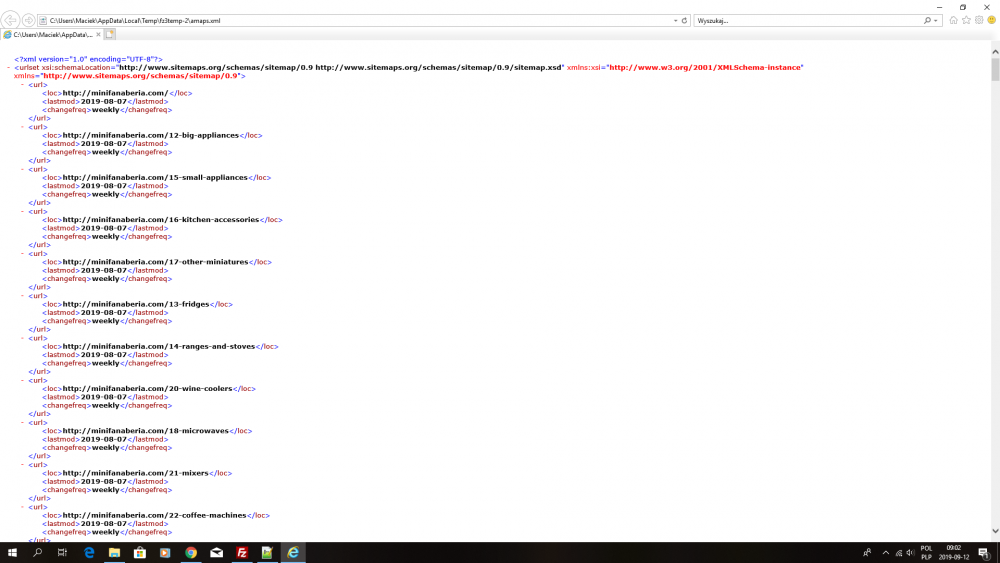The image size is (1000, 563).
Task: Collapse the url node for 18-microwaves
Action: click(x=22, y=422)
